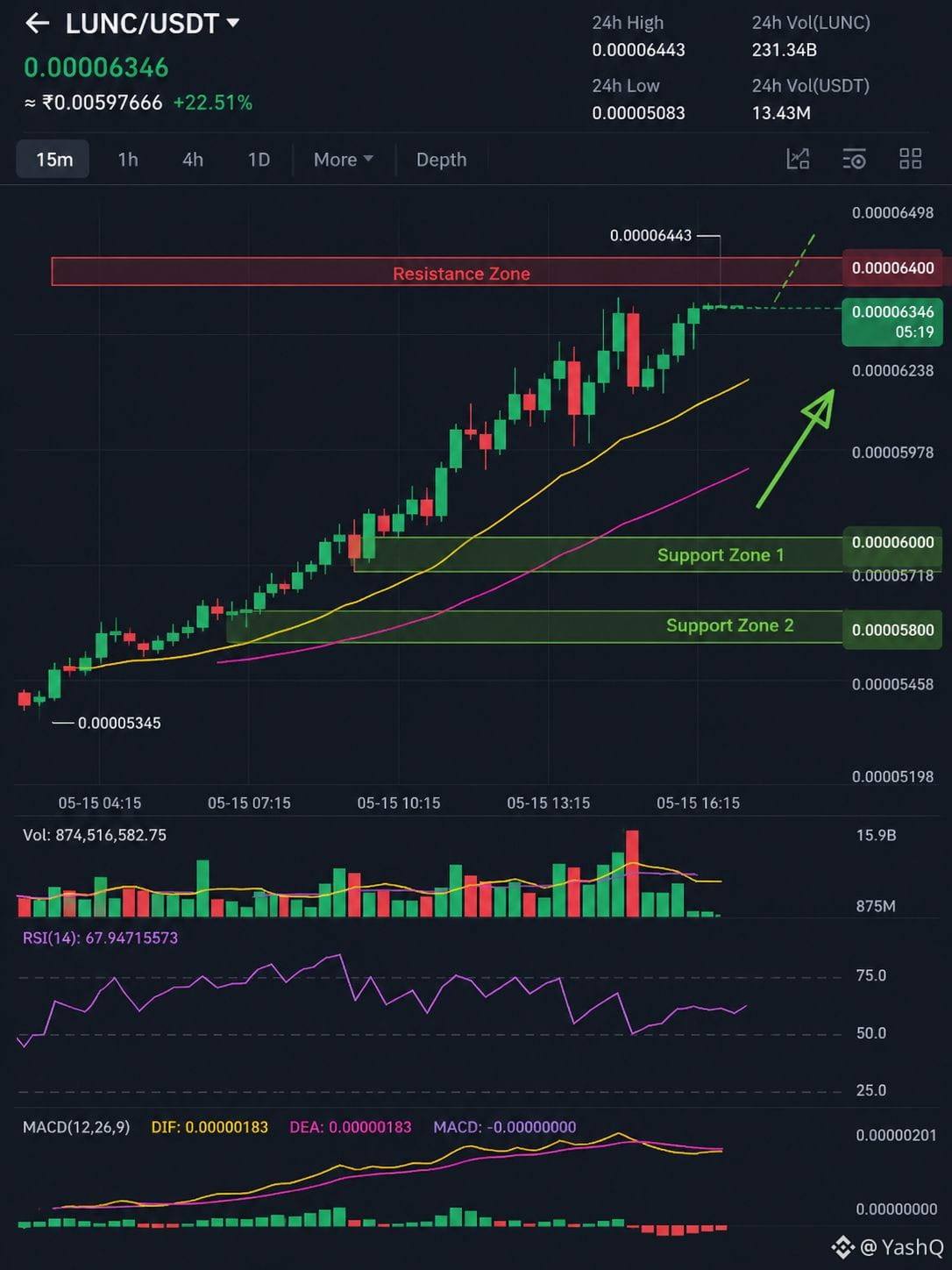Open the chart indicator settings icon
The width and height of the screenshot is (952, 1270).
(x=855, y=159)
